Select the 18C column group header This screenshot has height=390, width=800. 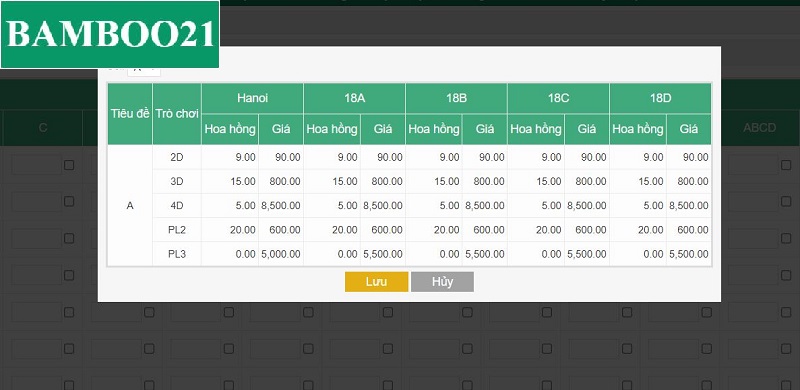pos(558,99)
